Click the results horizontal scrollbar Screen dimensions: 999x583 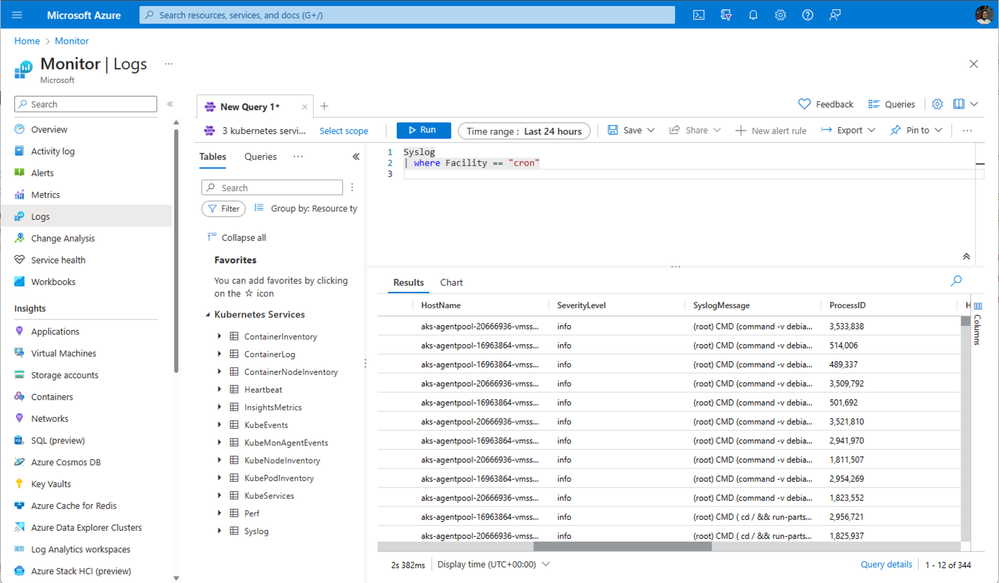point(622,546)
